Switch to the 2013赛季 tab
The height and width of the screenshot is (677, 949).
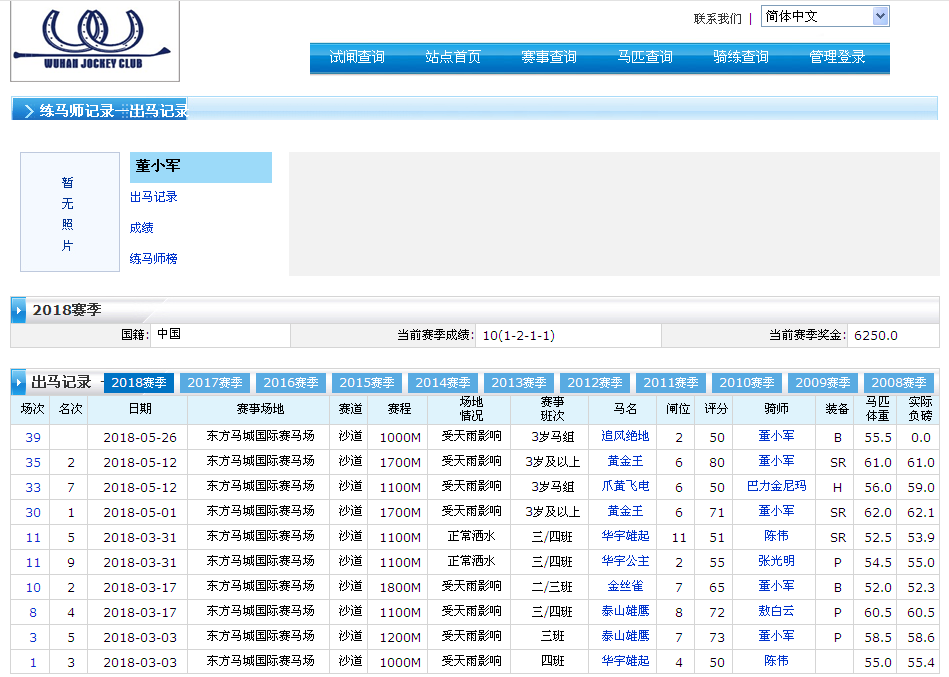tap(519, 383)
